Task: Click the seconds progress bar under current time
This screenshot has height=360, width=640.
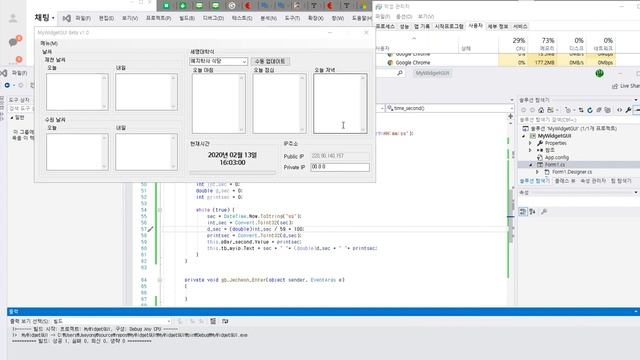Action: [x=232, y=173]
